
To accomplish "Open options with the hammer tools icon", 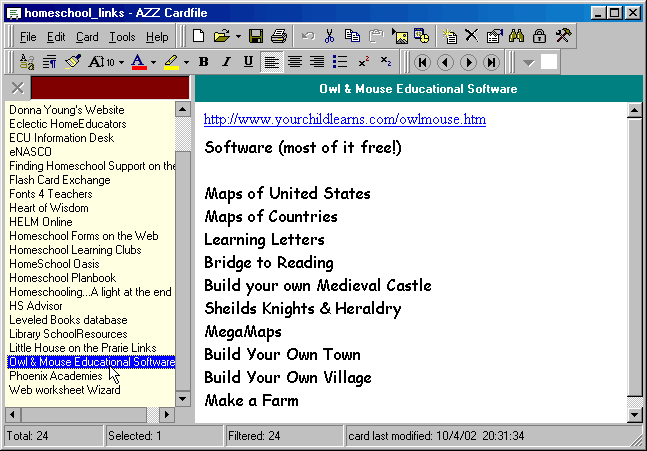I will click(x=563, y=36).
